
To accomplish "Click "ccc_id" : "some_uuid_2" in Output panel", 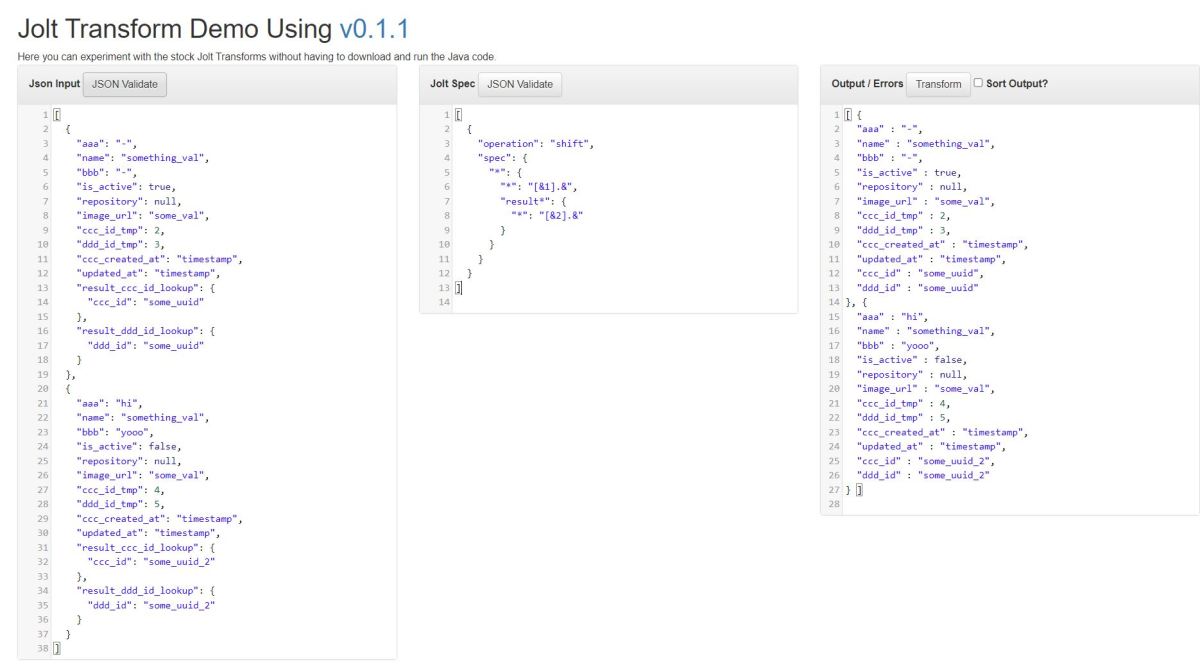I will pyautogui.click(x=926, y=461).
